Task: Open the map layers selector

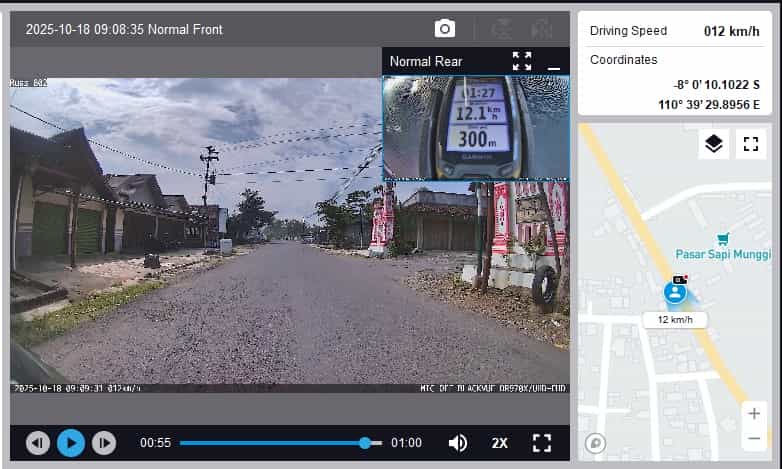Action: [713, 144]
